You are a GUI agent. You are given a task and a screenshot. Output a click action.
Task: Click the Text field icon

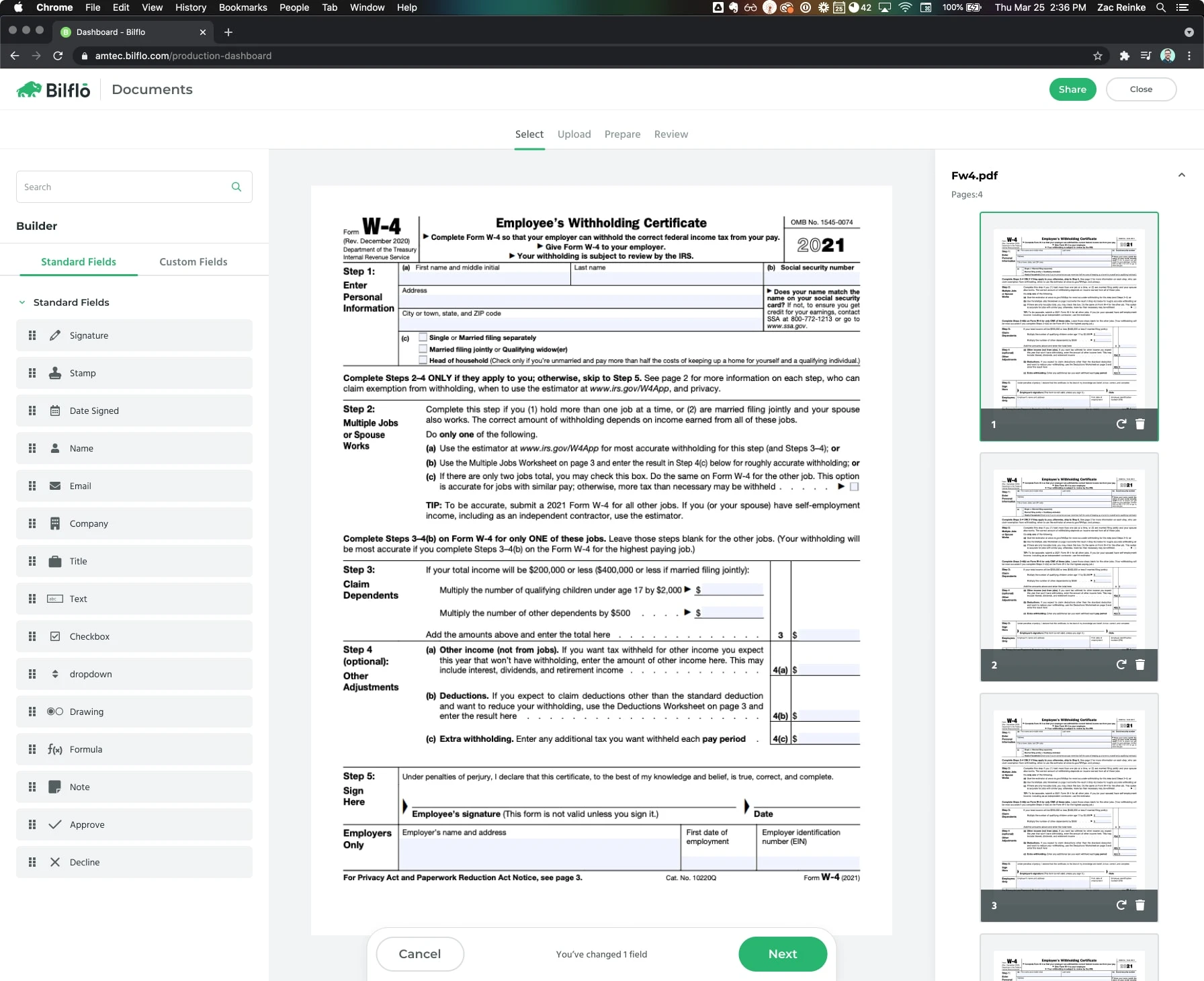pyautogui.click(x=55, y=599)
